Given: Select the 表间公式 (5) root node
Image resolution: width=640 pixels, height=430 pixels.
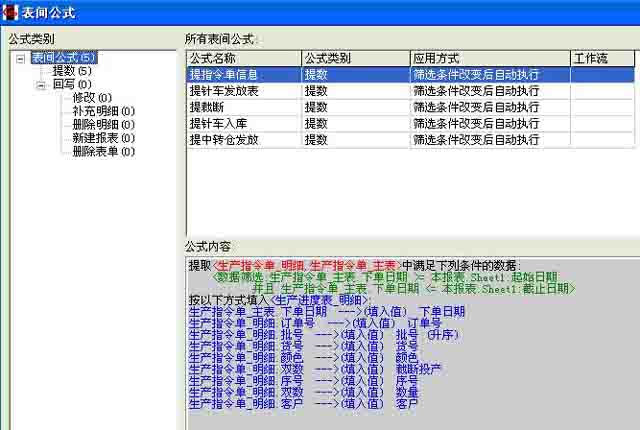Looking at the screenshot, I should point(64,58).
